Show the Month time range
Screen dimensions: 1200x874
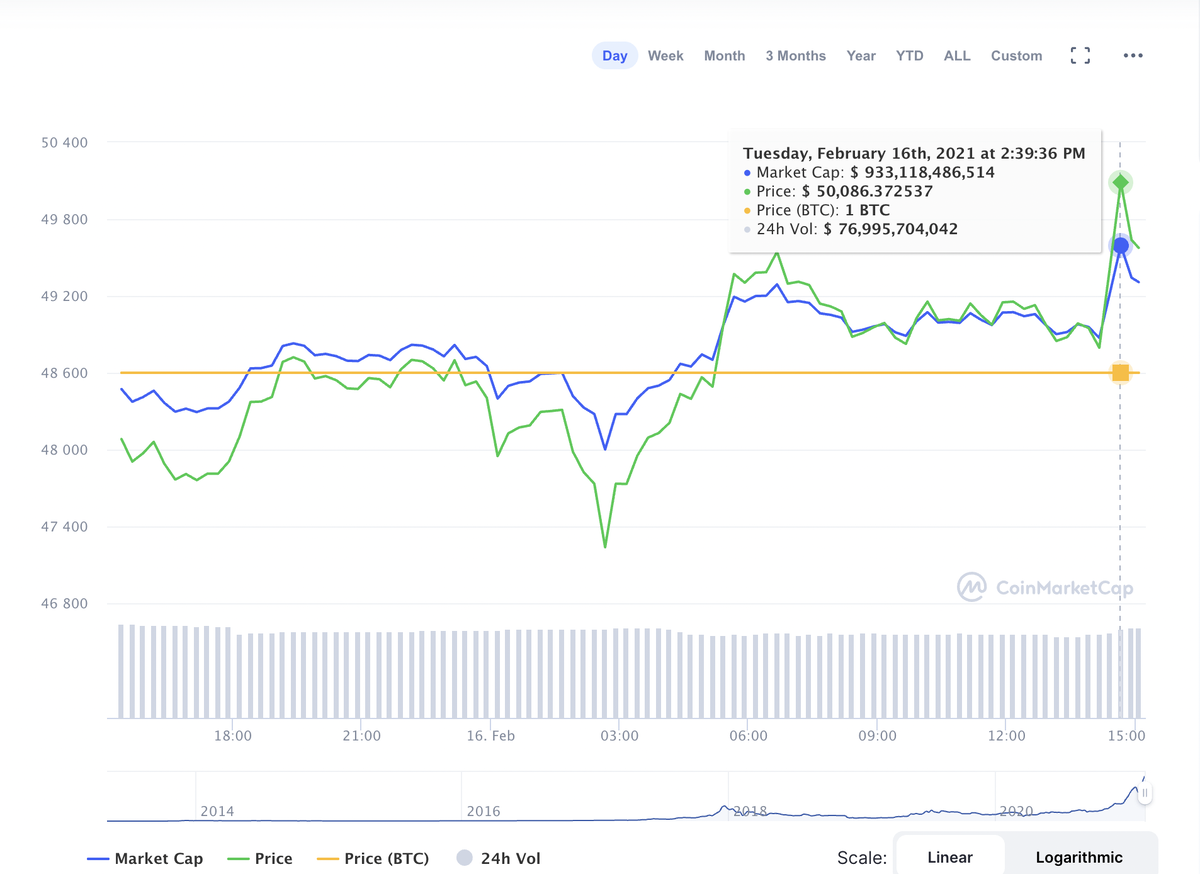tap(724, 56)
